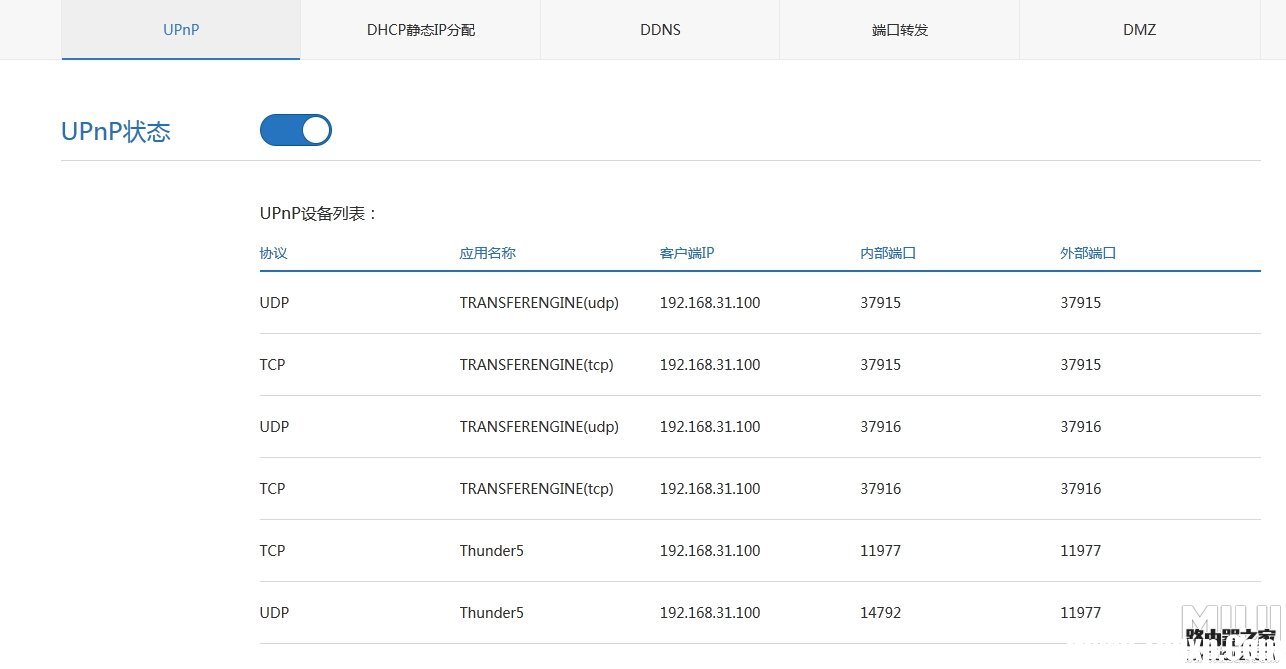Open the DHCP静态IP分配 tab

coord(420,30)
